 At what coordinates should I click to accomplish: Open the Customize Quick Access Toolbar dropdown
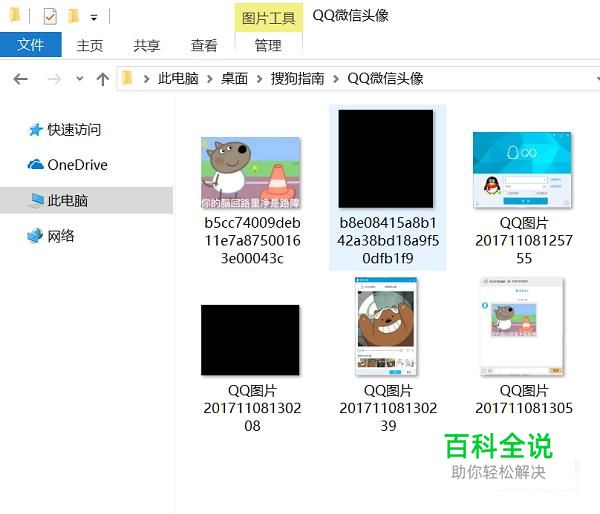click(94, 18)
